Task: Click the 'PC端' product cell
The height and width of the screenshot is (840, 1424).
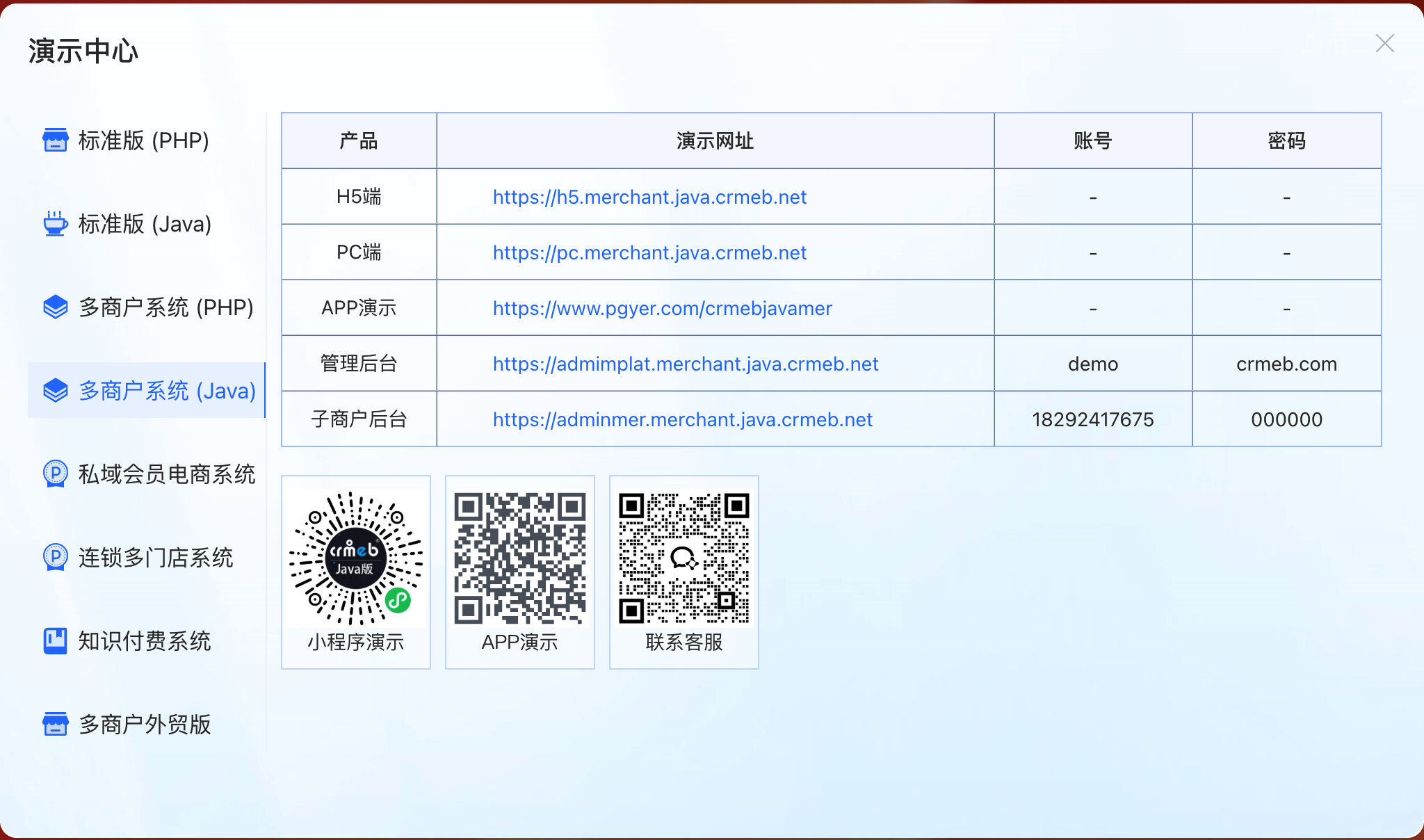Action: pyautogui.click(x=359, y=252)
